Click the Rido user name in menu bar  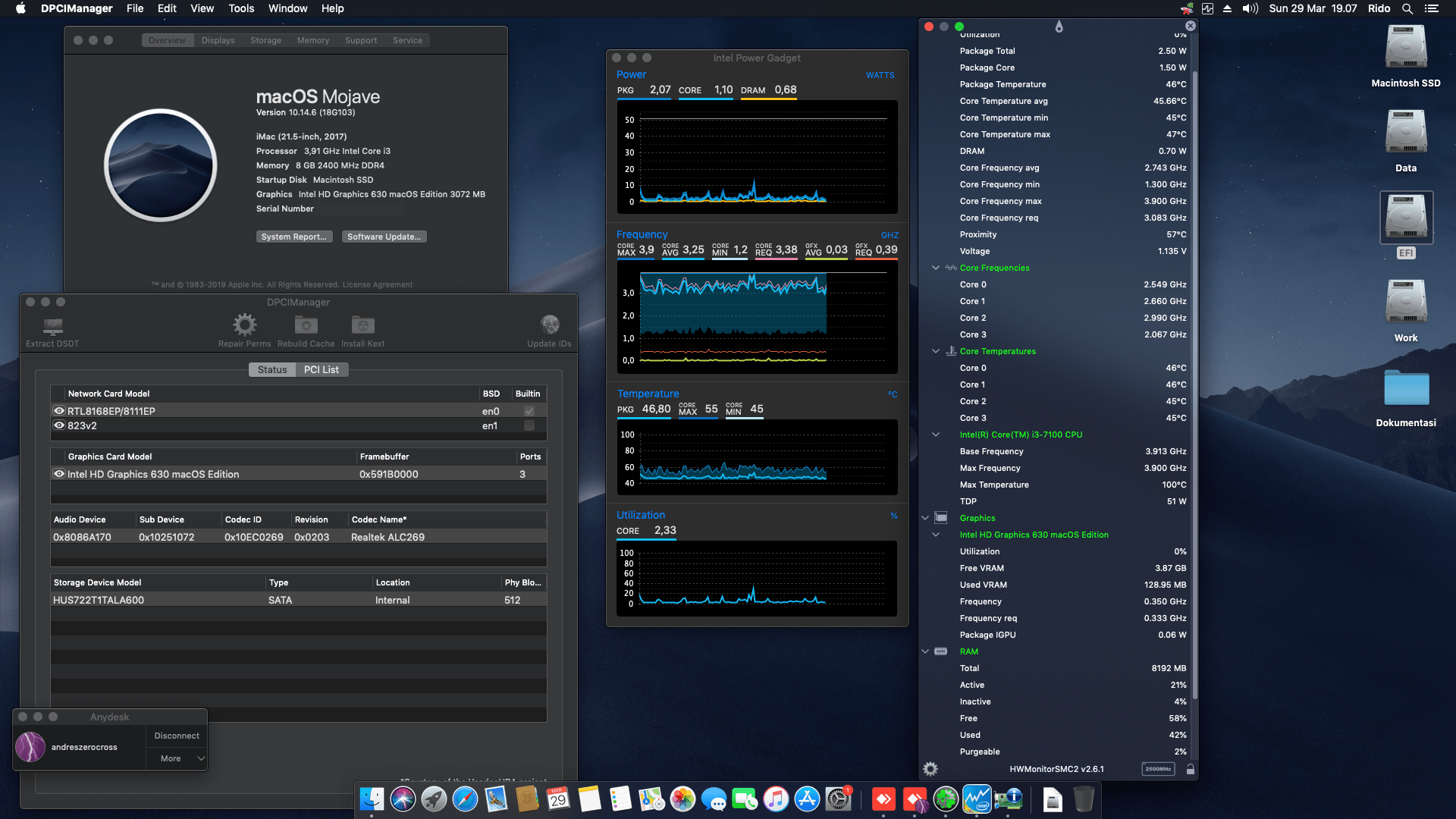click(1379, 8)
